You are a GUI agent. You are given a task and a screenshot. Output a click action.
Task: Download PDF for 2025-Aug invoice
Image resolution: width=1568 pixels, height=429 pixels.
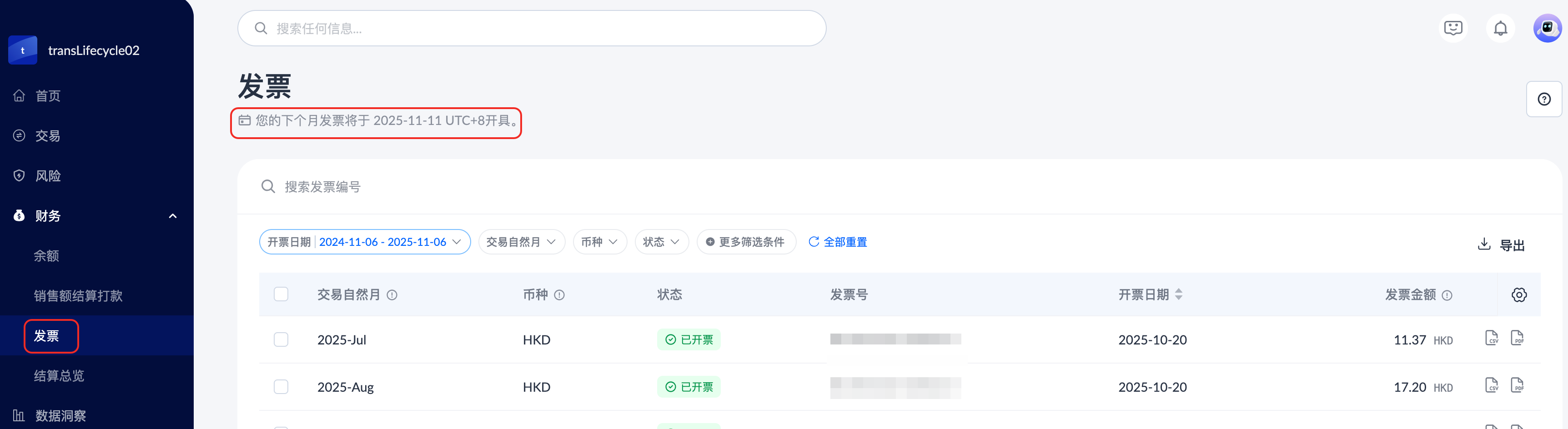(x=1517, y=386)
